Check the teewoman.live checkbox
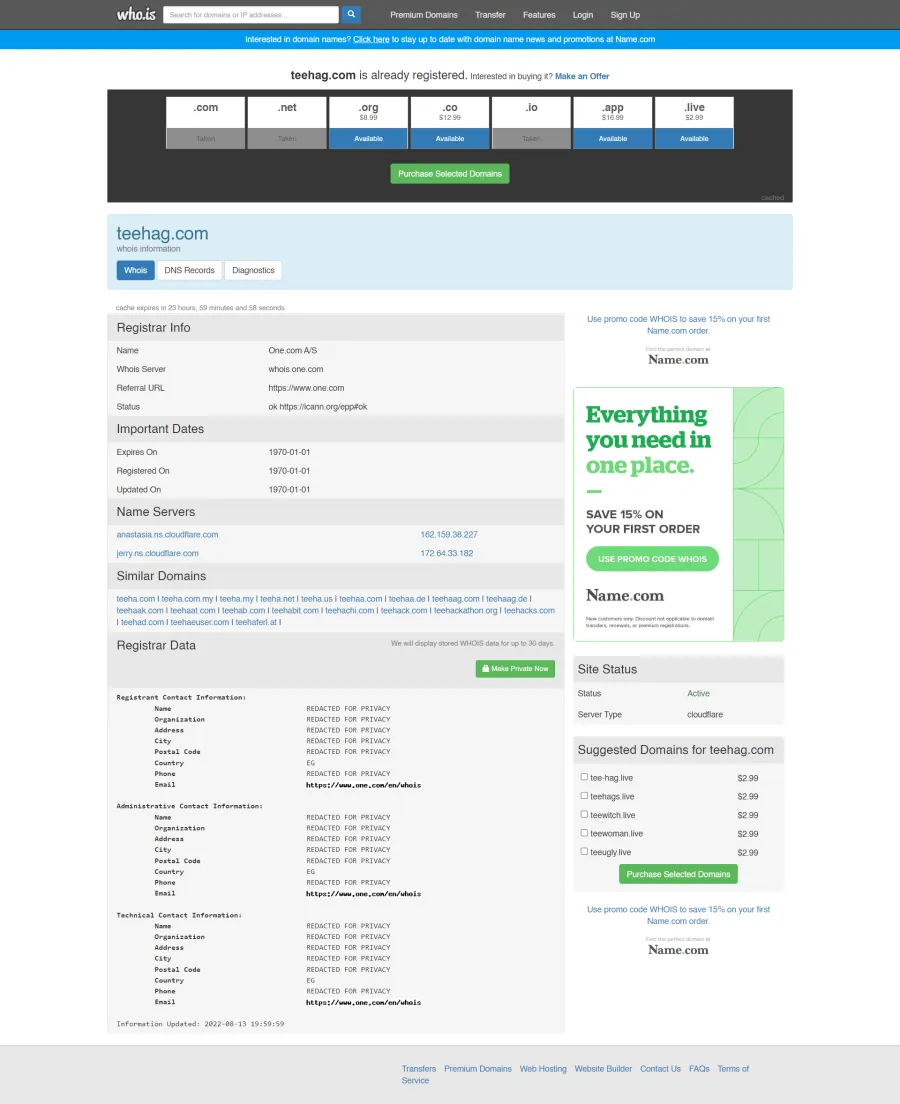The height and width of the screenshot is (1104, 900). pos(584,833)
